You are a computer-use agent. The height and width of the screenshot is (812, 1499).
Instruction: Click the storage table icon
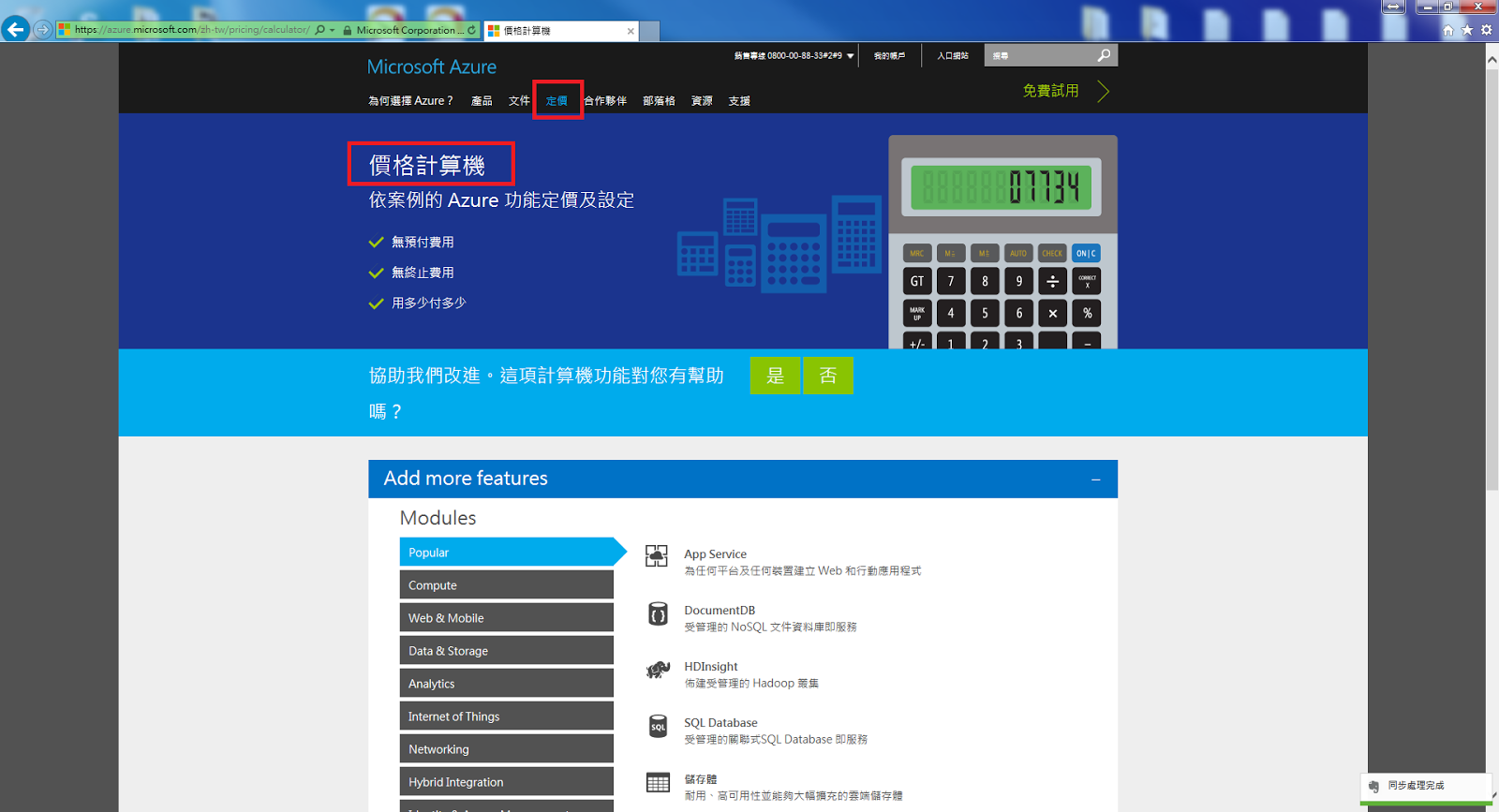click(x=658, y=783)
